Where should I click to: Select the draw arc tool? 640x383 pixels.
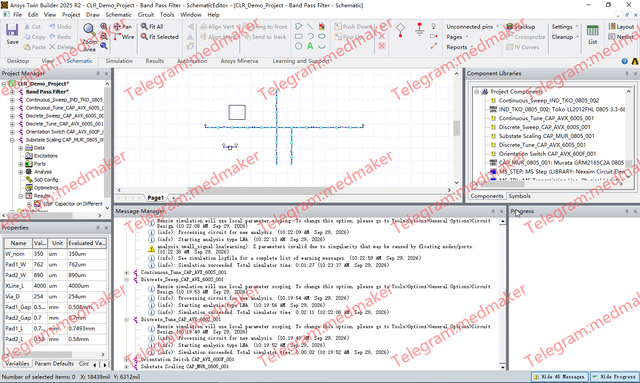tap(310, 36)
